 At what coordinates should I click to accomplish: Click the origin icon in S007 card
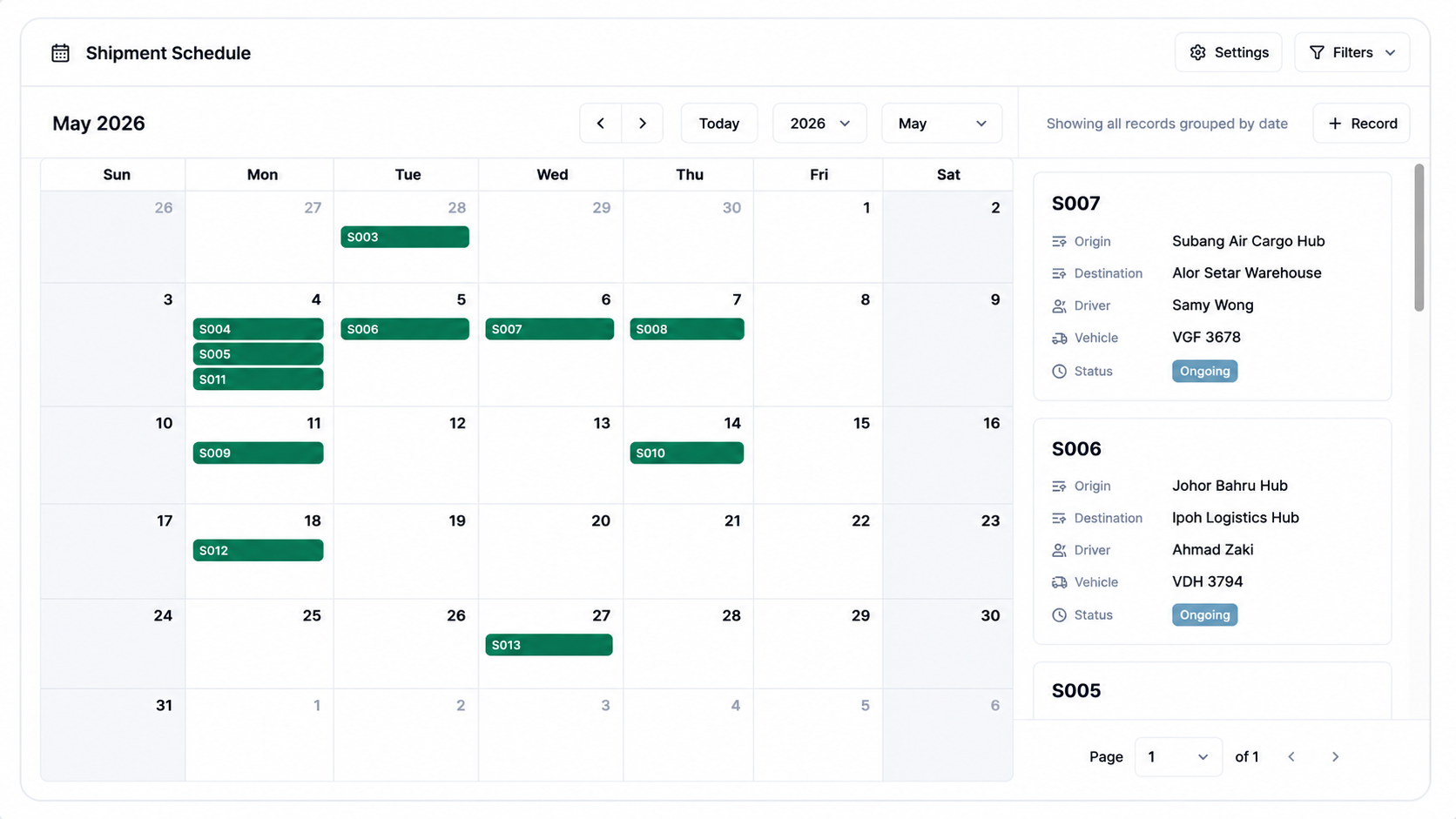tap(1059, 241)
